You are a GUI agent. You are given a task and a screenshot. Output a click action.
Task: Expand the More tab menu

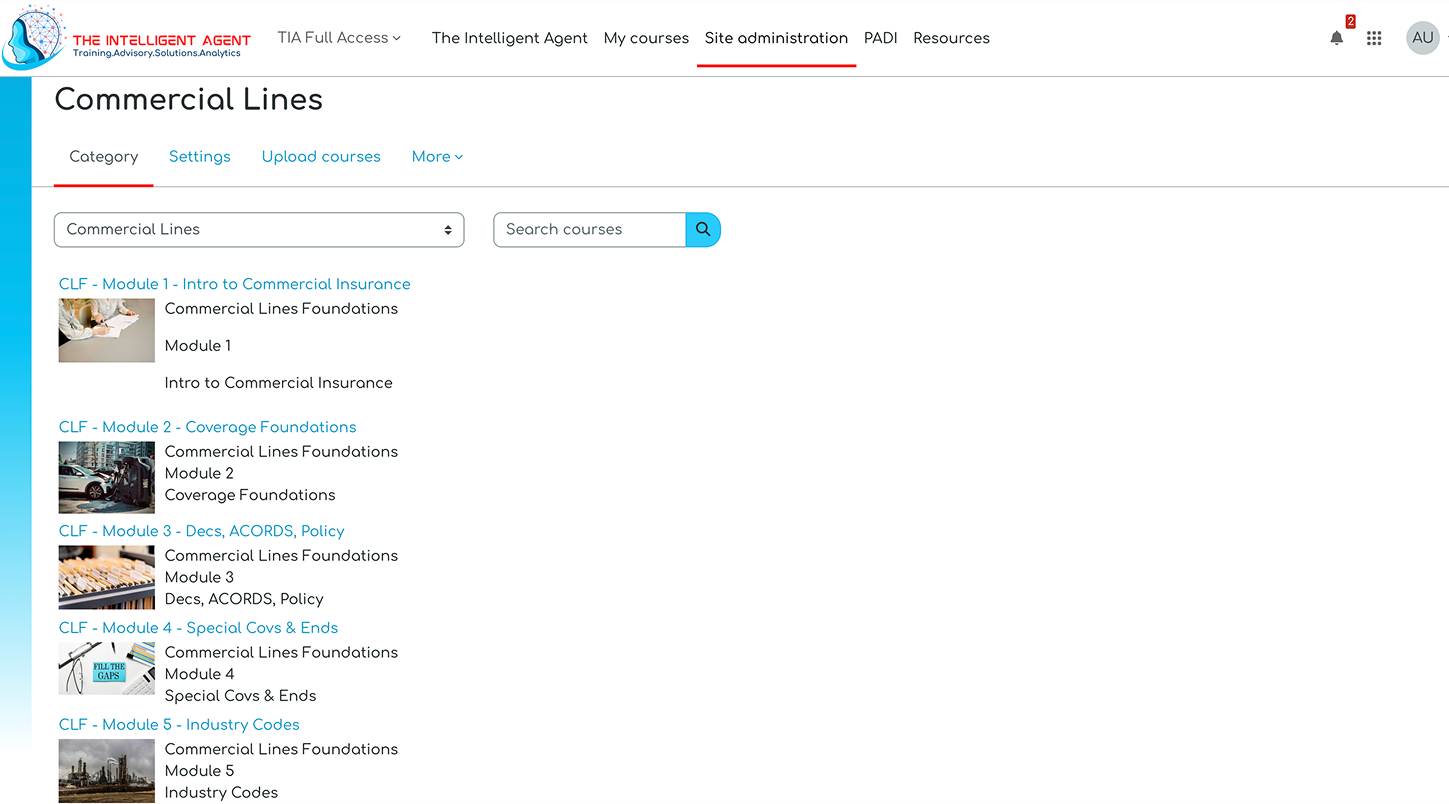(x=437, y=157)
